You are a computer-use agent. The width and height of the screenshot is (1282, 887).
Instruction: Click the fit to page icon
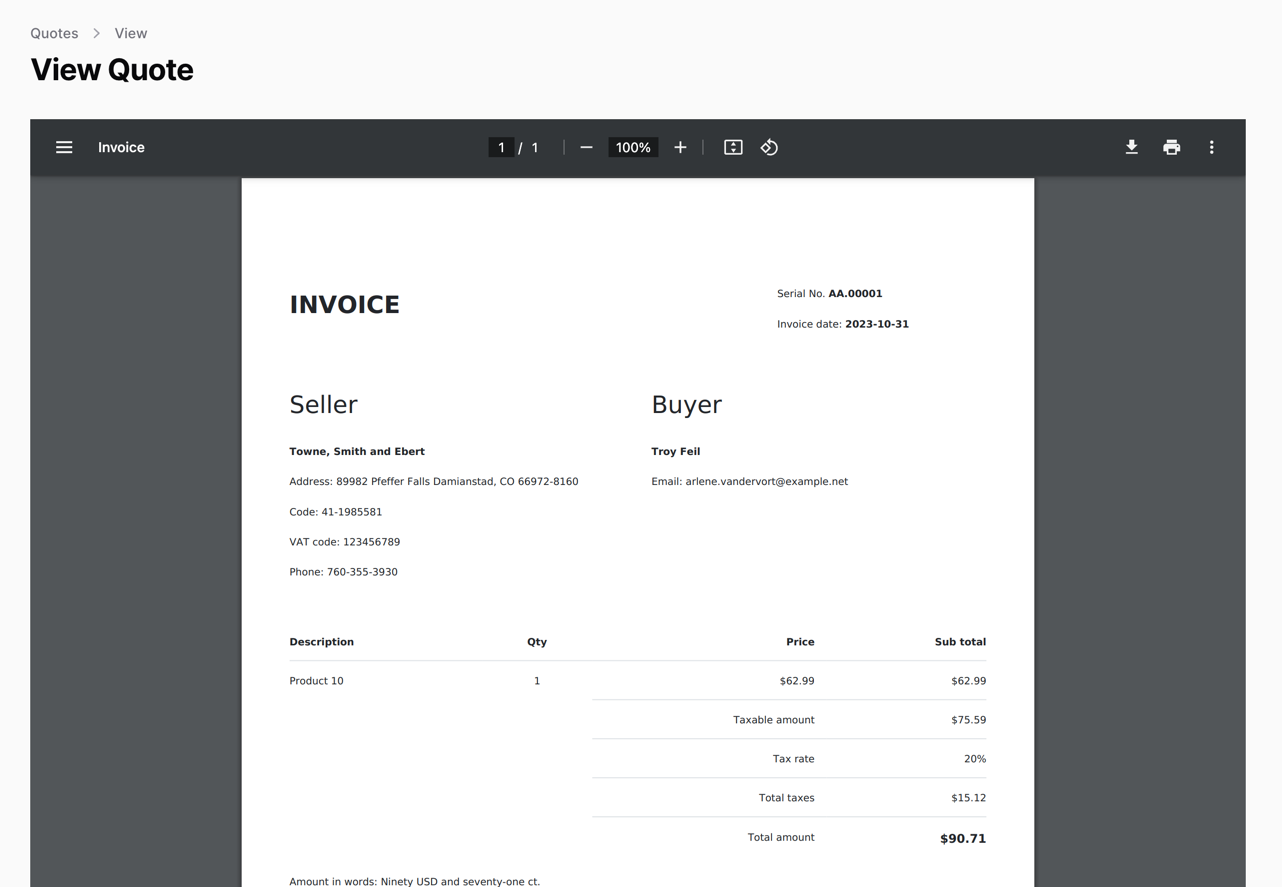[733, 147]
